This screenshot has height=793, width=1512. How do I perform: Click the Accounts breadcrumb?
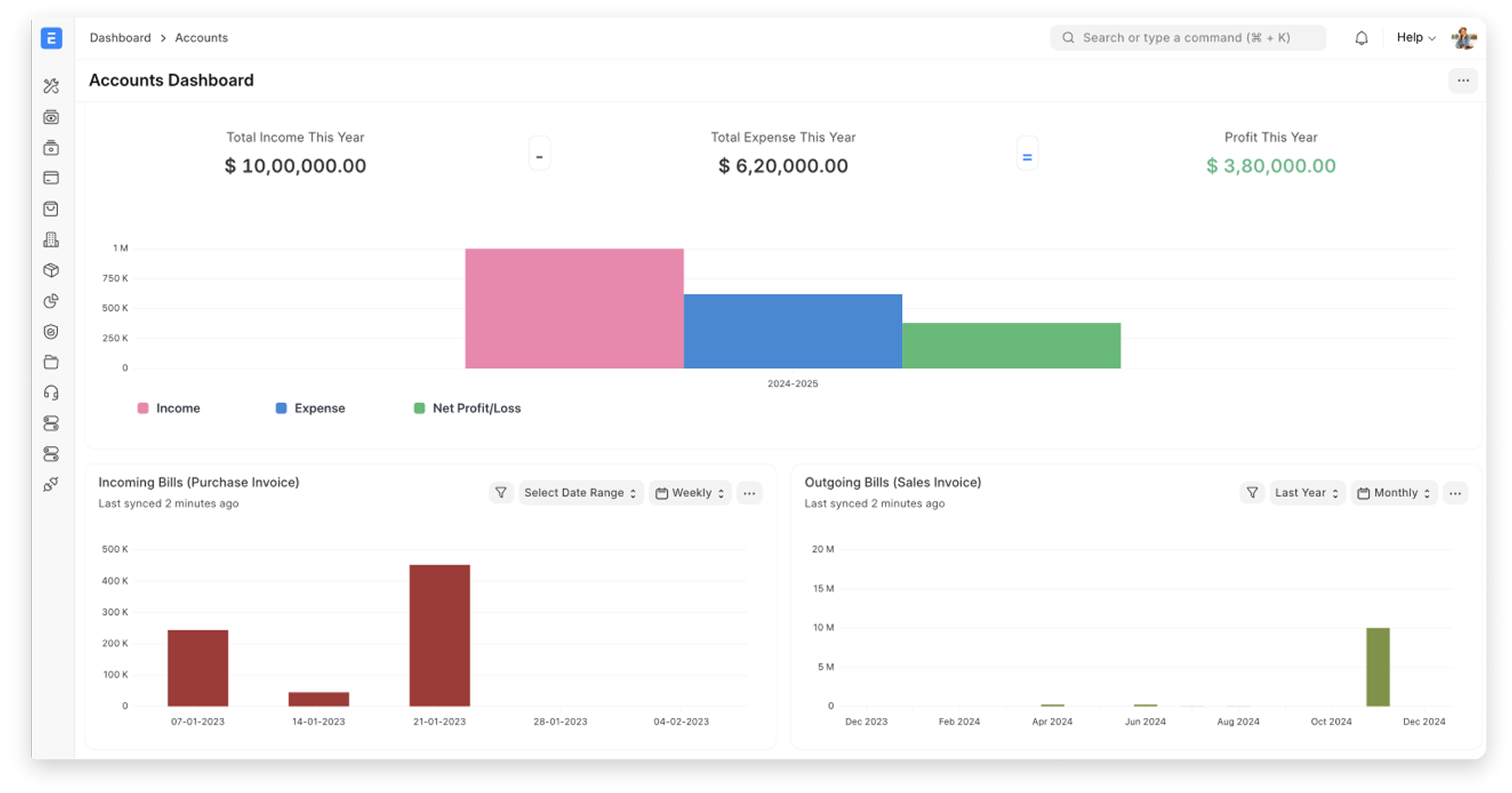point(201,37)
